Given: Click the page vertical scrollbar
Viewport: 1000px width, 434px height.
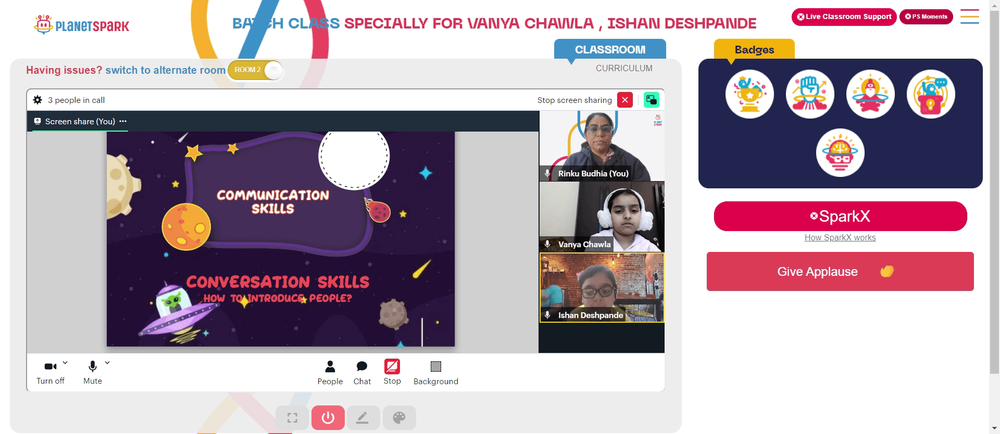Looking at the screenshot, I should [x=995, y=191].
